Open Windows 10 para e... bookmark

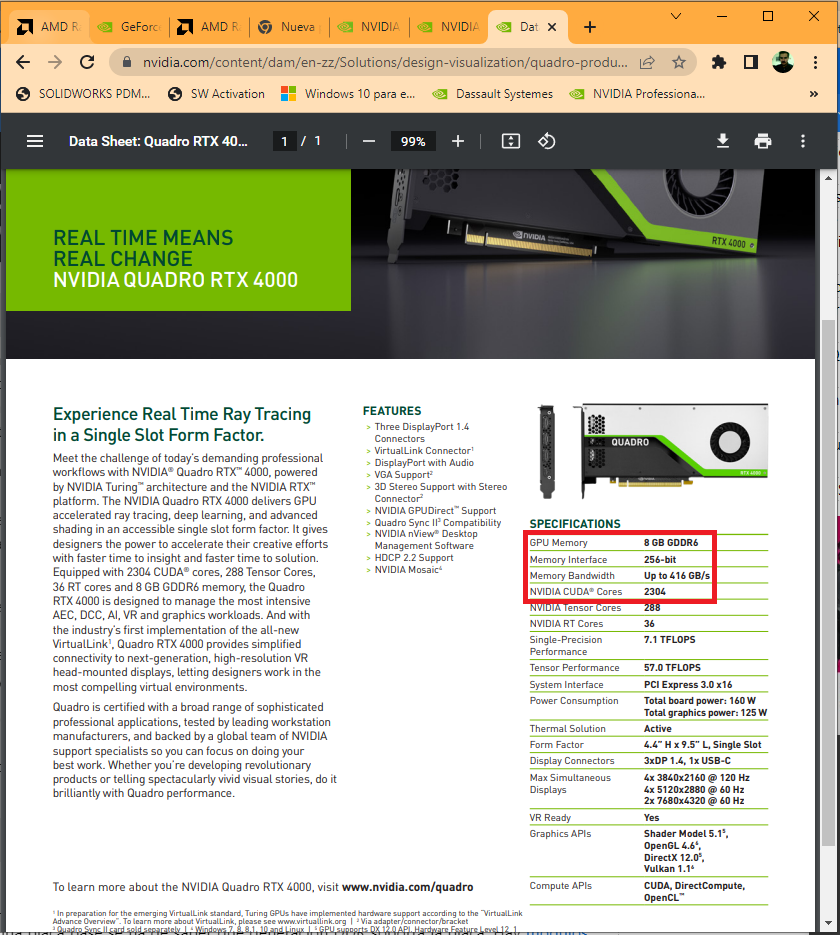pos(349,94)
